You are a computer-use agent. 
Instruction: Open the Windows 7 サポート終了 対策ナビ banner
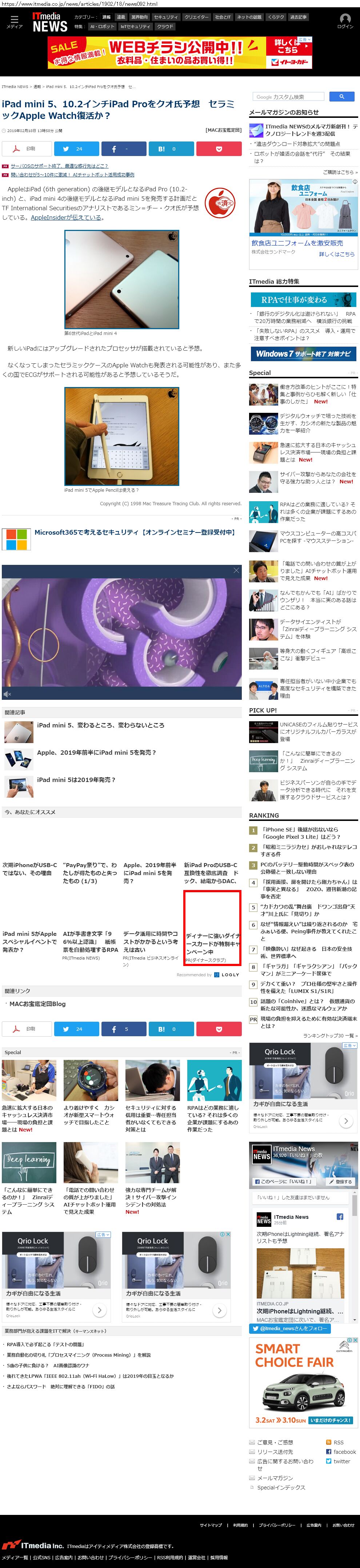pos(303,354)
